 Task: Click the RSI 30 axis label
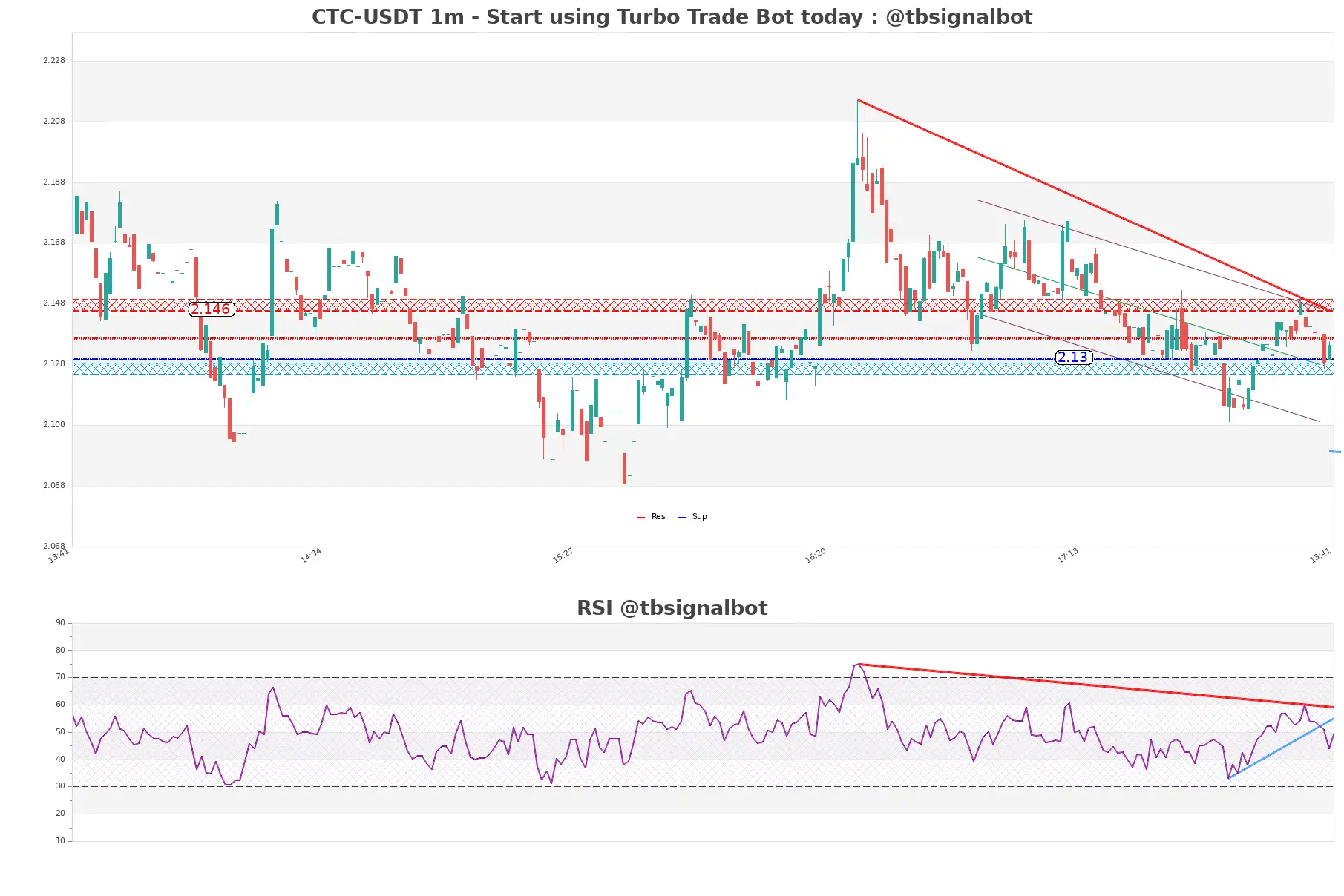click(61, 786)
